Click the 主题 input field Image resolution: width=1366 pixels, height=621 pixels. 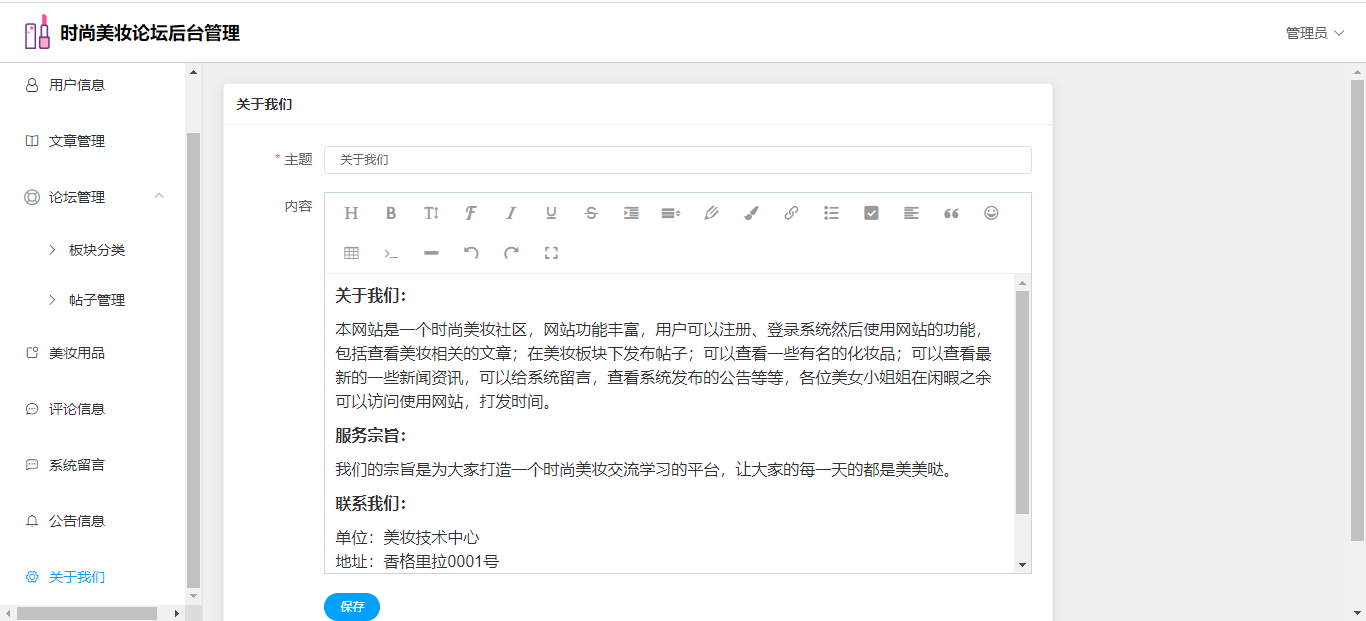tap(677, 160)
